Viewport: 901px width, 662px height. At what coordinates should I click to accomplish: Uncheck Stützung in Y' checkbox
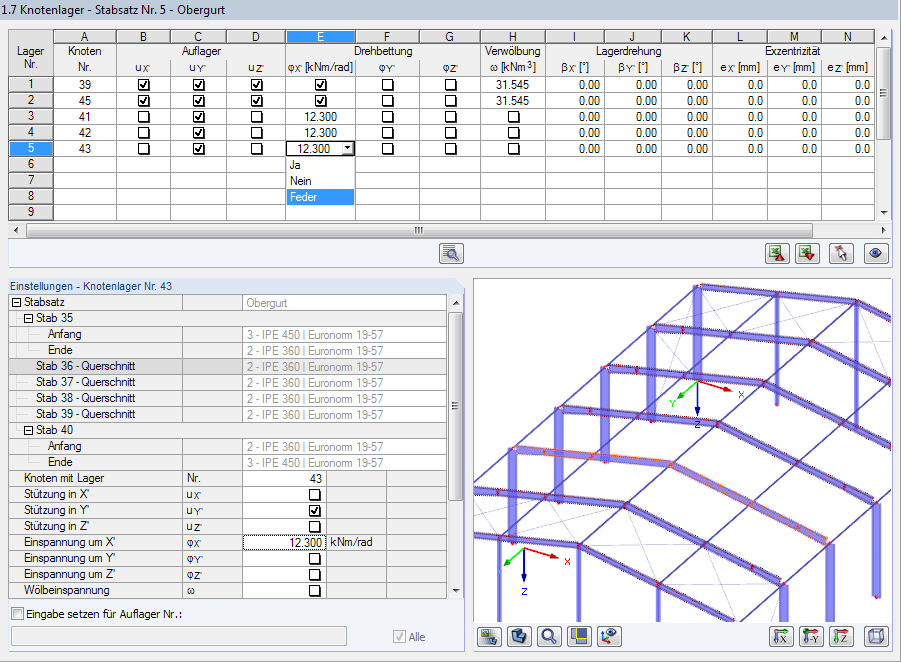click(314, 510)
